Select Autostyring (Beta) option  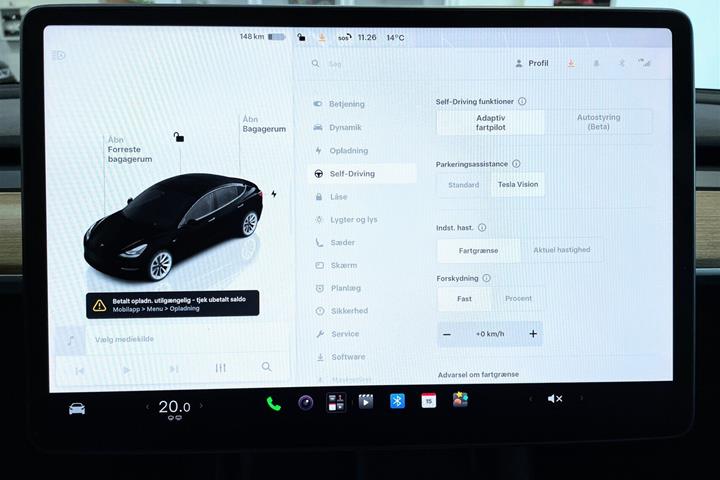point(598,122)
